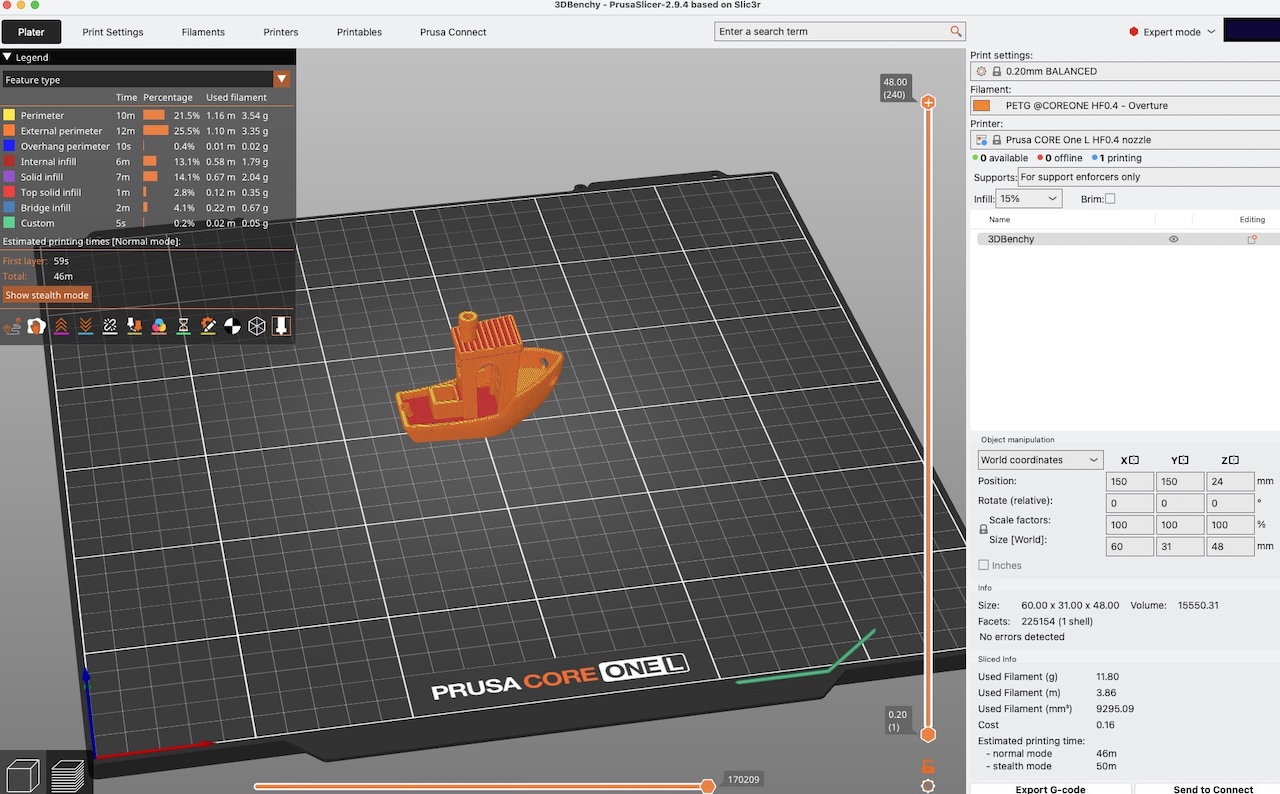Click the 3DBenchy editing icon
The image size is (1280, 794).
[1251, 240]
